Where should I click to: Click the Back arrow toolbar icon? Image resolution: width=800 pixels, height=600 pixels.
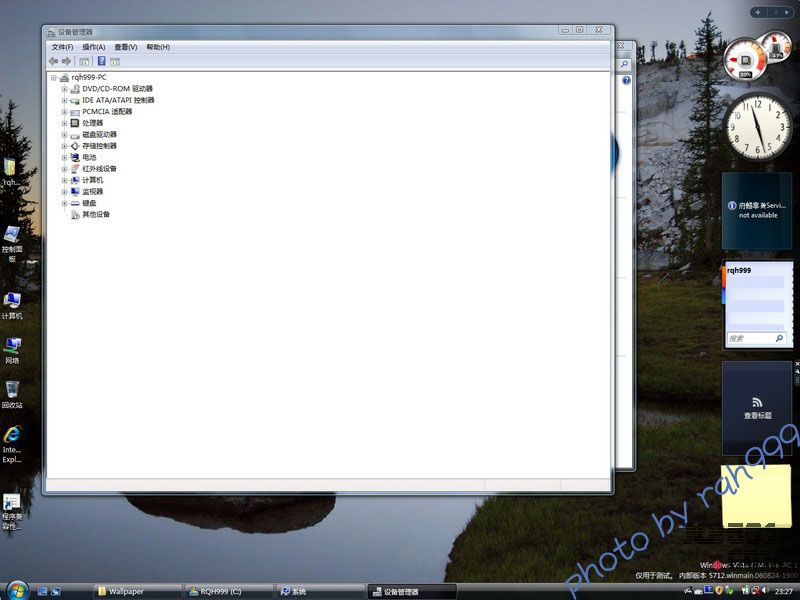(x=53, y=61)
